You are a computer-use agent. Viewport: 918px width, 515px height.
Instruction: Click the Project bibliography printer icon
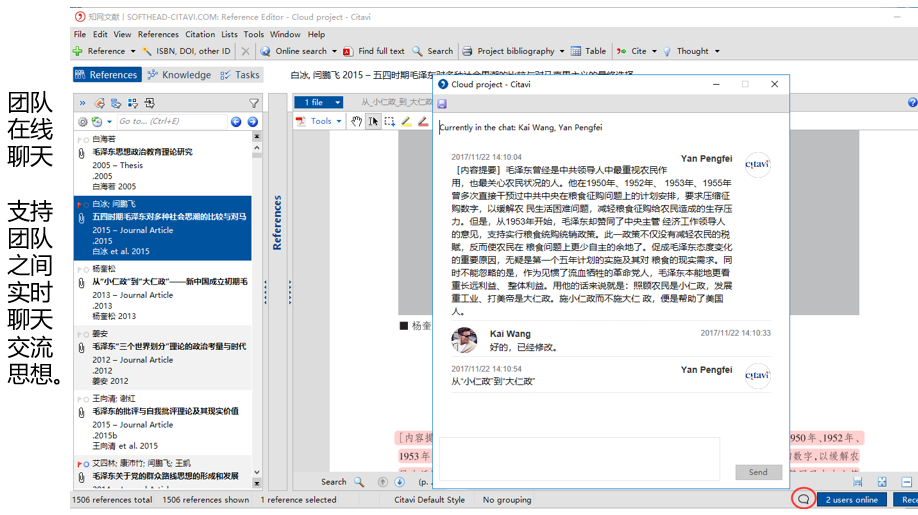[x=467, y=52]
